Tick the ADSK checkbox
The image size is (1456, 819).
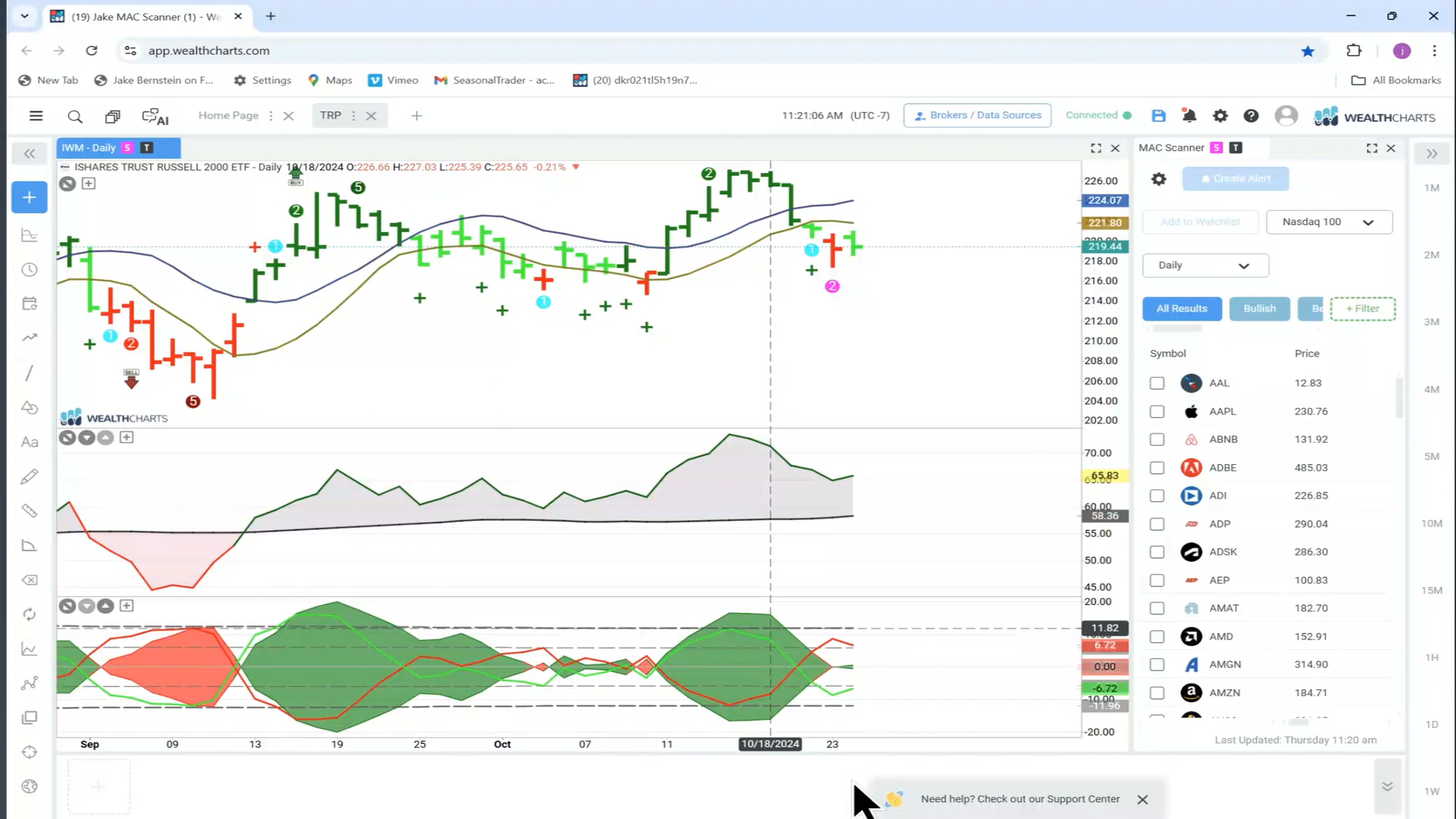coord(1156,552)
